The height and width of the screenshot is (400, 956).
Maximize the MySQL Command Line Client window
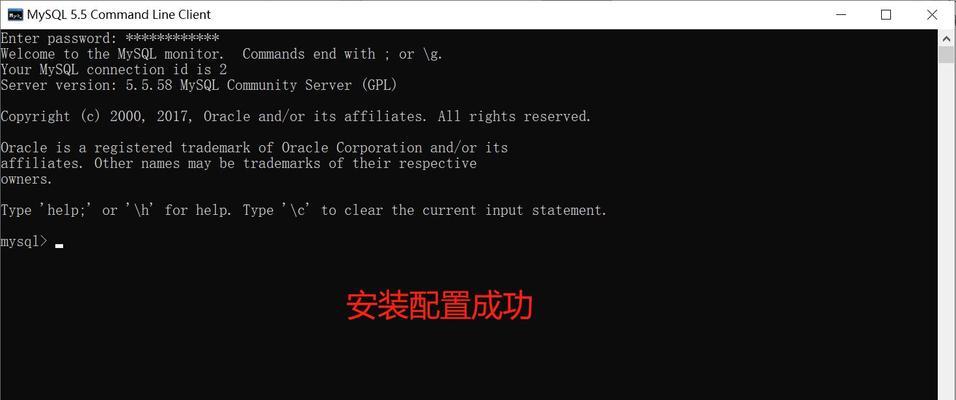point(886,15)
